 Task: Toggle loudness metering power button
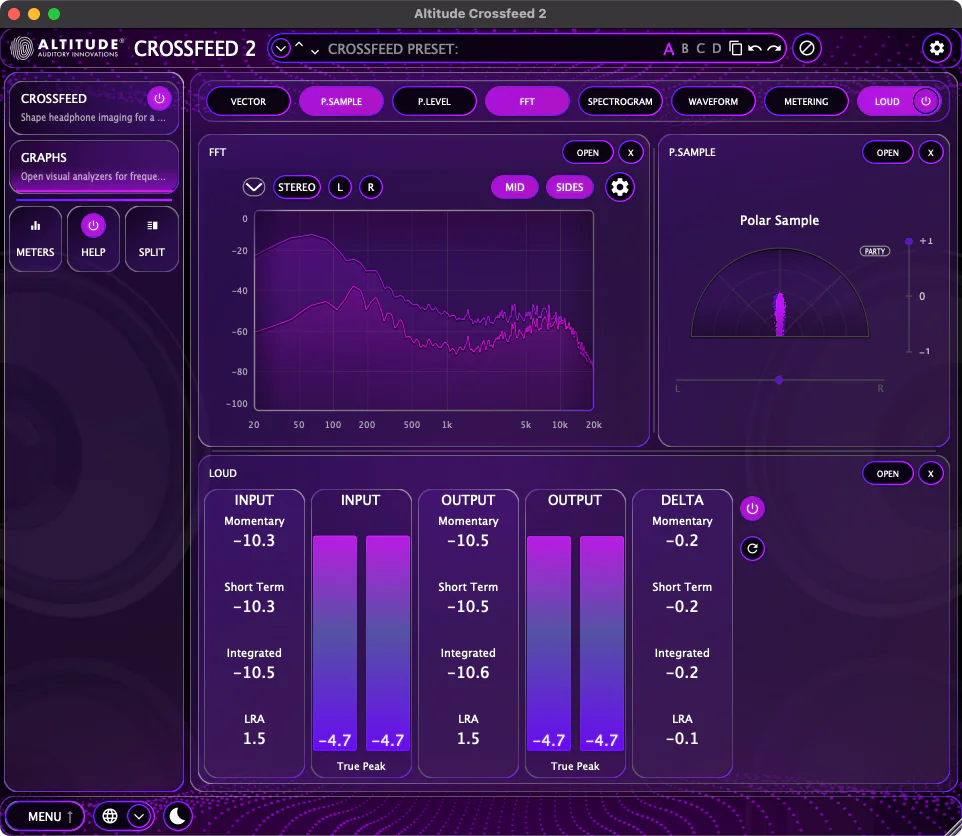tap(752, 508)
